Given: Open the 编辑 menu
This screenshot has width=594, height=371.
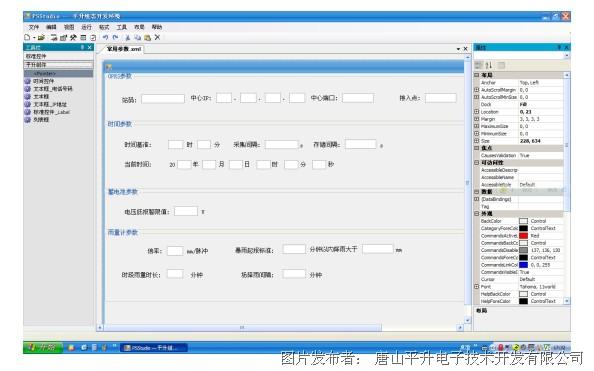Looking at the screenshot, I should pyautogui.click(x=51, y=27).
